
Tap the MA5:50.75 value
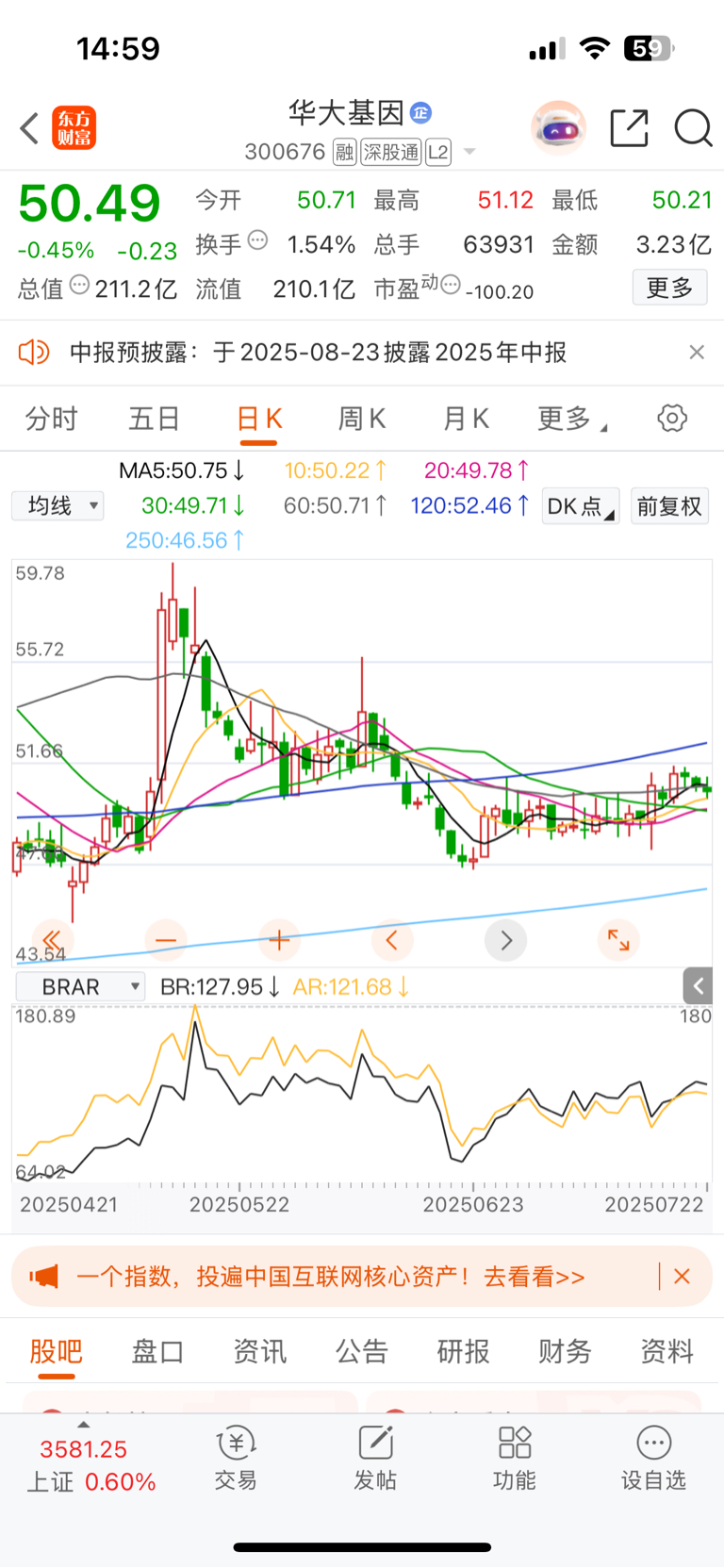point(182,470)
